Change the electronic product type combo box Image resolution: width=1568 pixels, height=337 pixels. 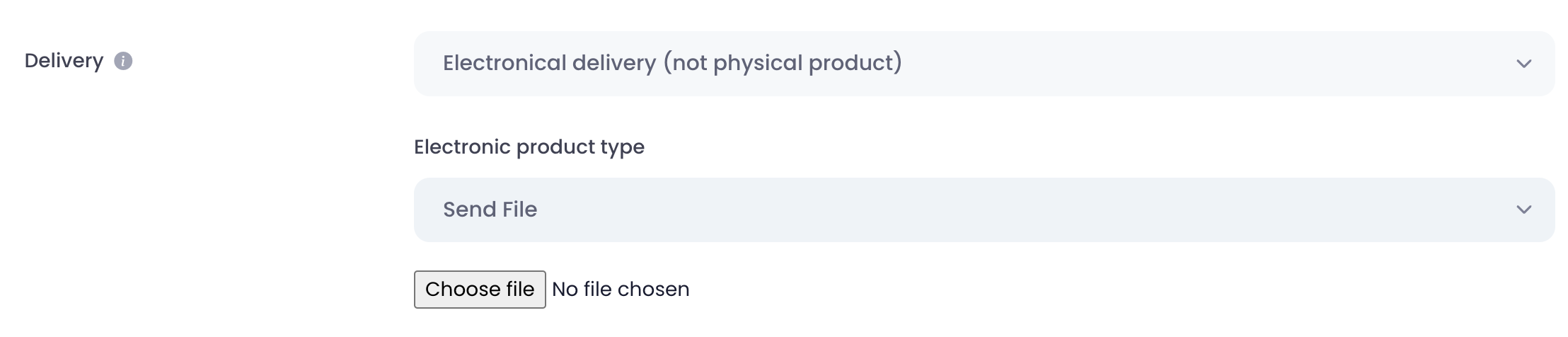(984, 210)
